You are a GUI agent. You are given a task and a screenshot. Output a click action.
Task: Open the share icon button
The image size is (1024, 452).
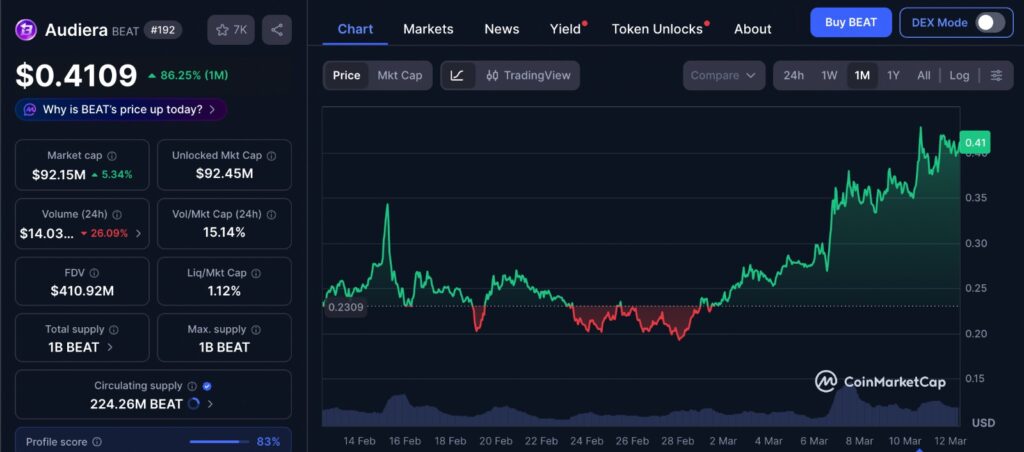pyautogui.click(x=277, y=30)
